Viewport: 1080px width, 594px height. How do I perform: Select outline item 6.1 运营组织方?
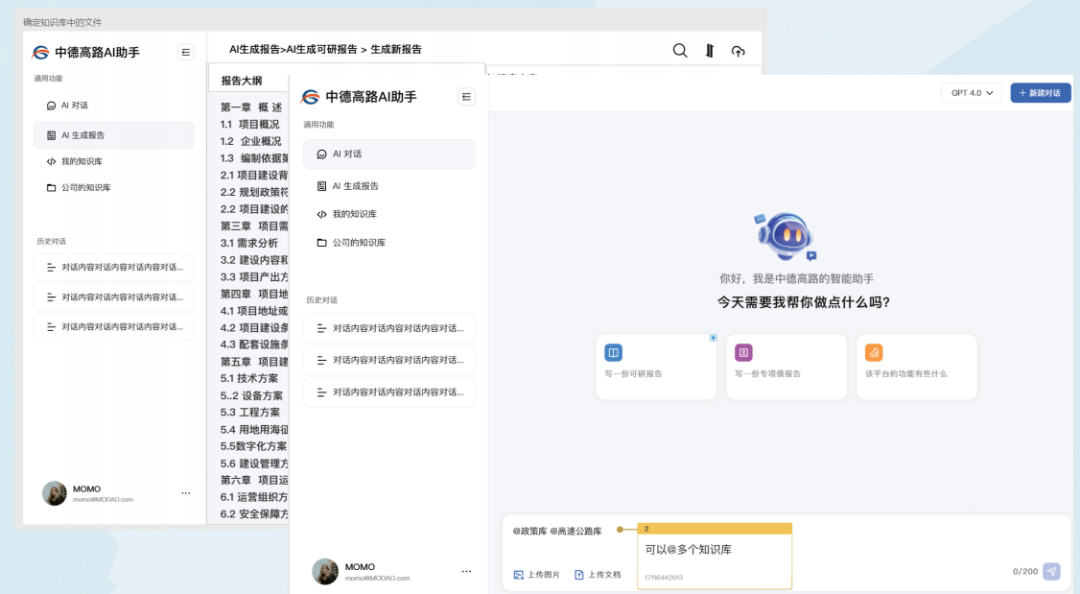254,497
